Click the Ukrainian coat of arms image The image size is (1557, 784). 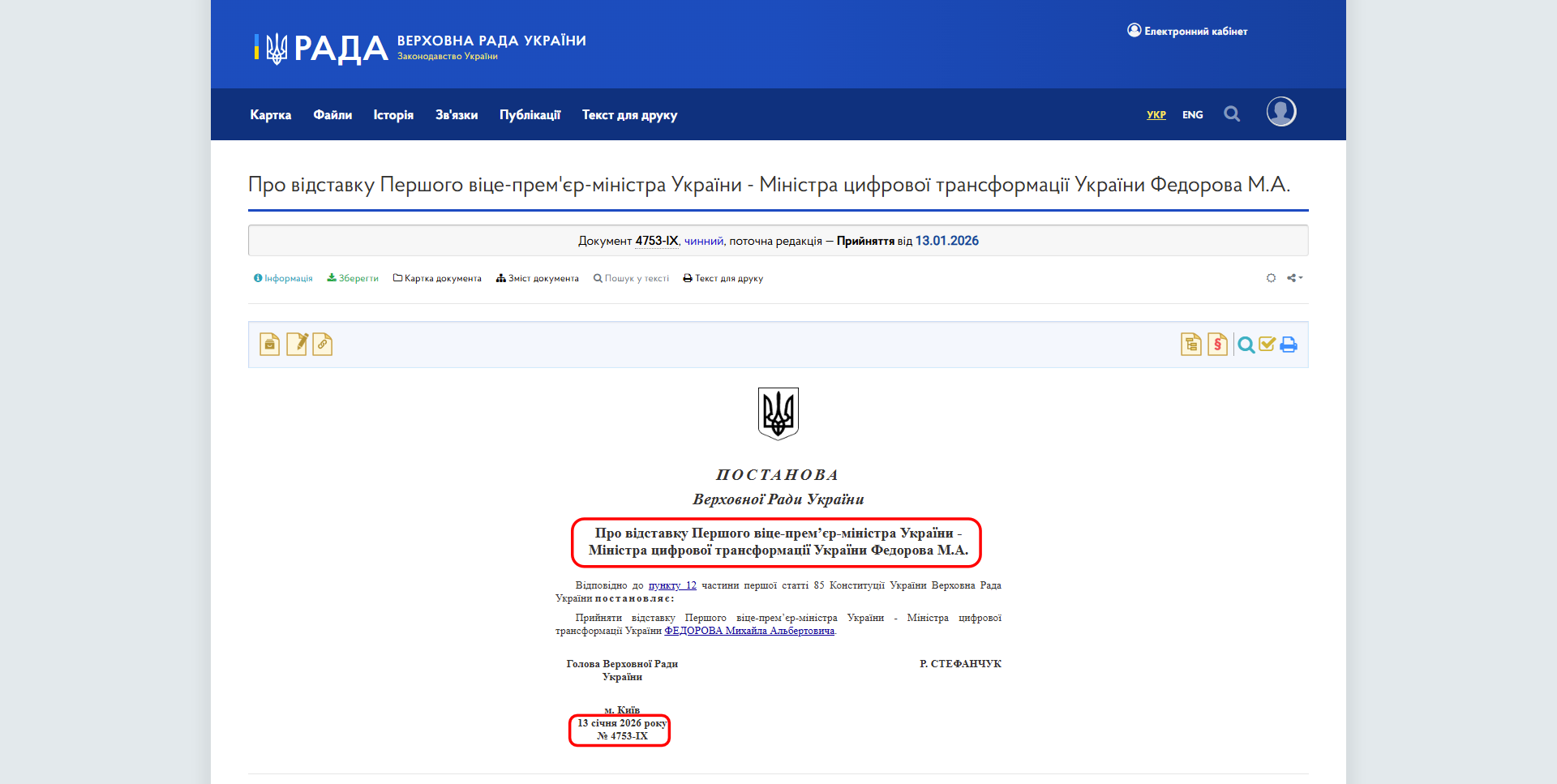(x=778, y=413)
